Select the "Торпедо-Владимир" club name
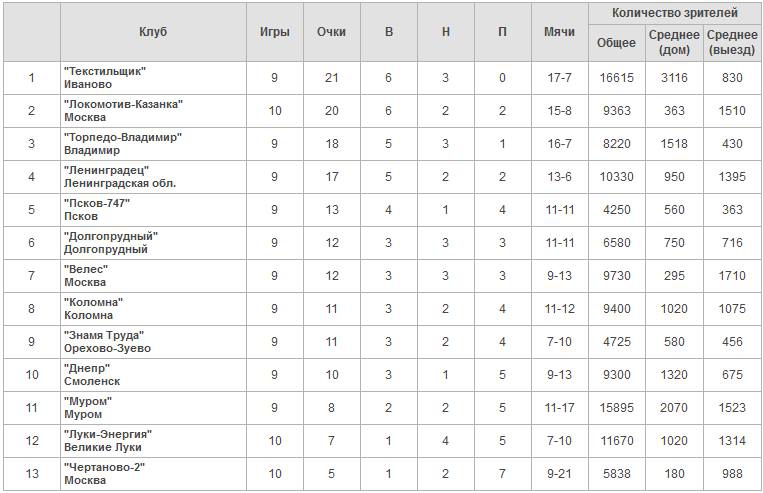Screen dimensions: 763x493 tap(122, 137)
